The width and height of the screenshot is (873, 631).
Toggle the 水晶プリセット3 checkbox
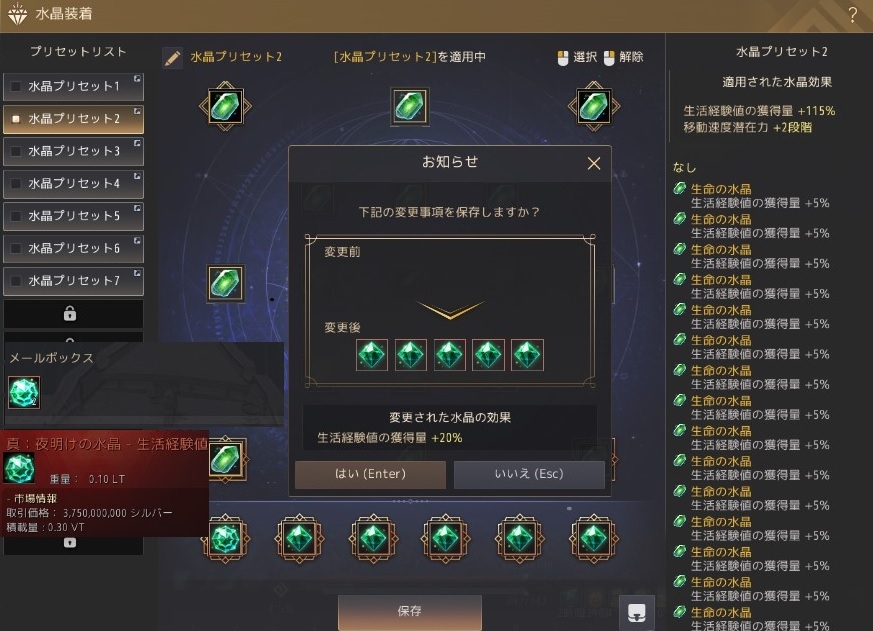click(x=16, y=151)
